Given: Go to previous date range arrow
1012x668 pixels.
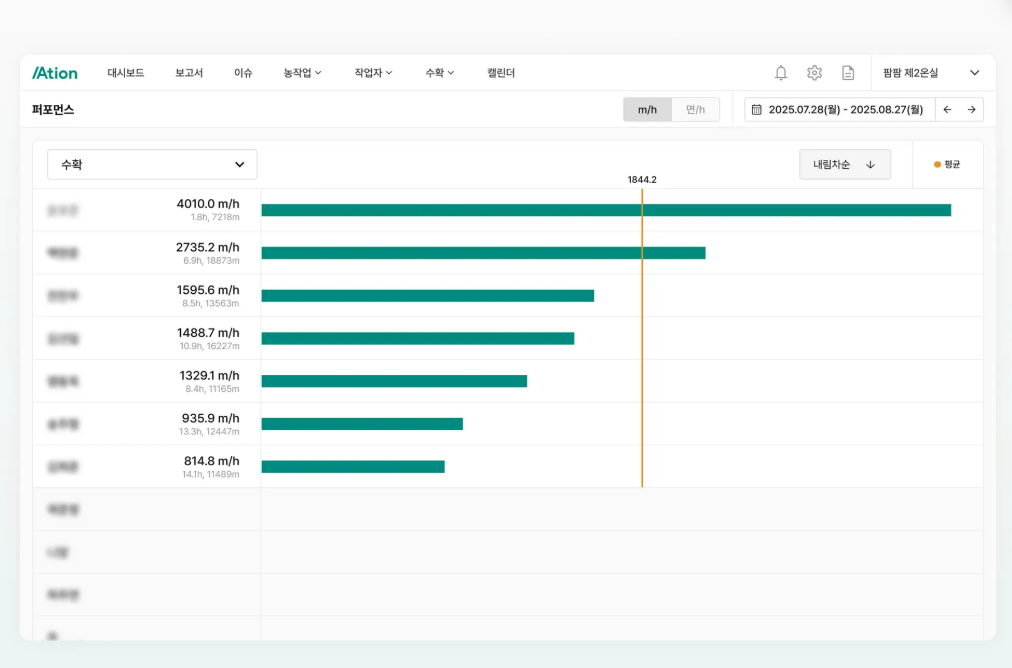Looking at the screenshot, I should pyautogui.click(x=948, y=110).
